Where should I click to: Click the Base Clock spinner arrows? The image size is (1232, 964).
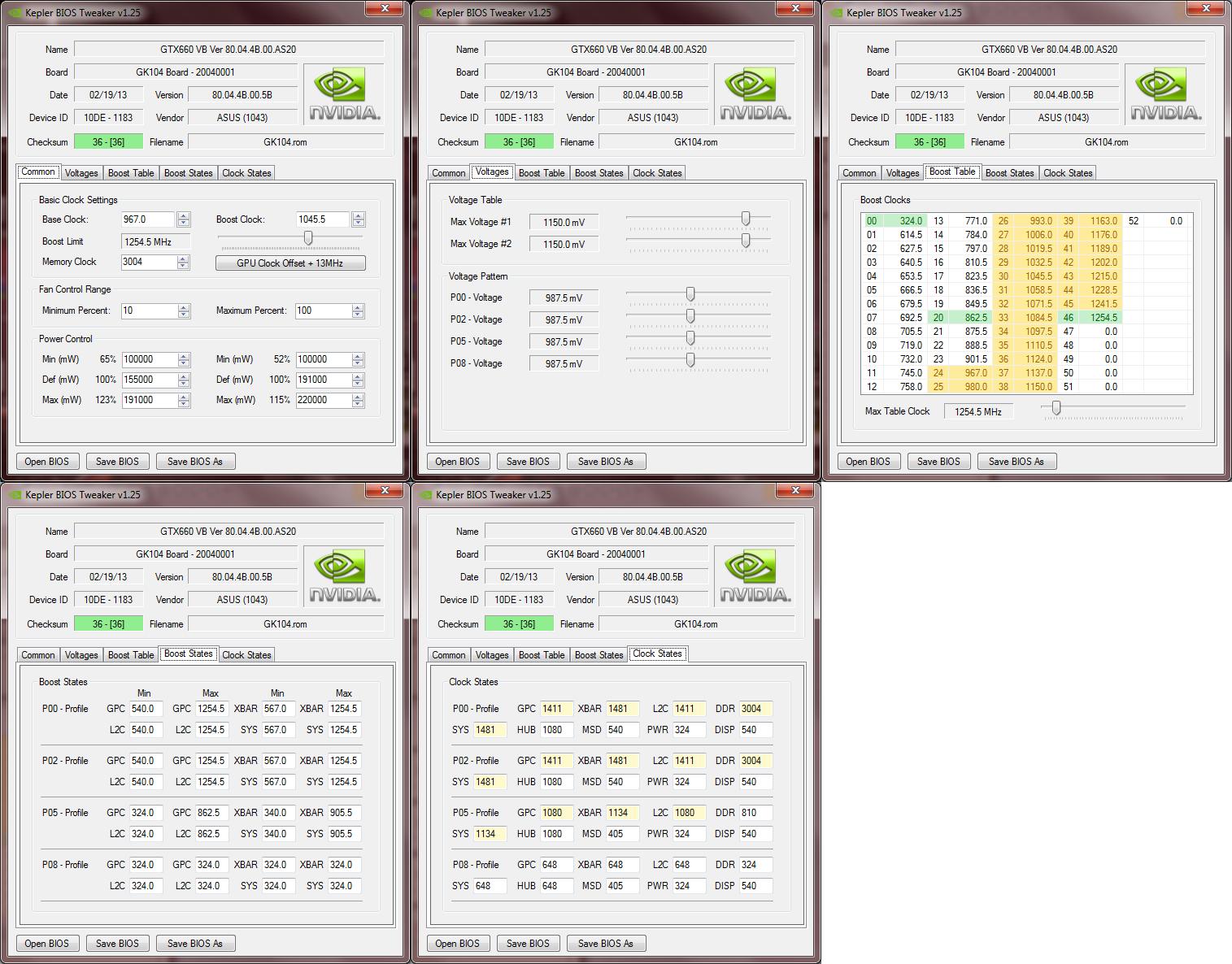184,219
